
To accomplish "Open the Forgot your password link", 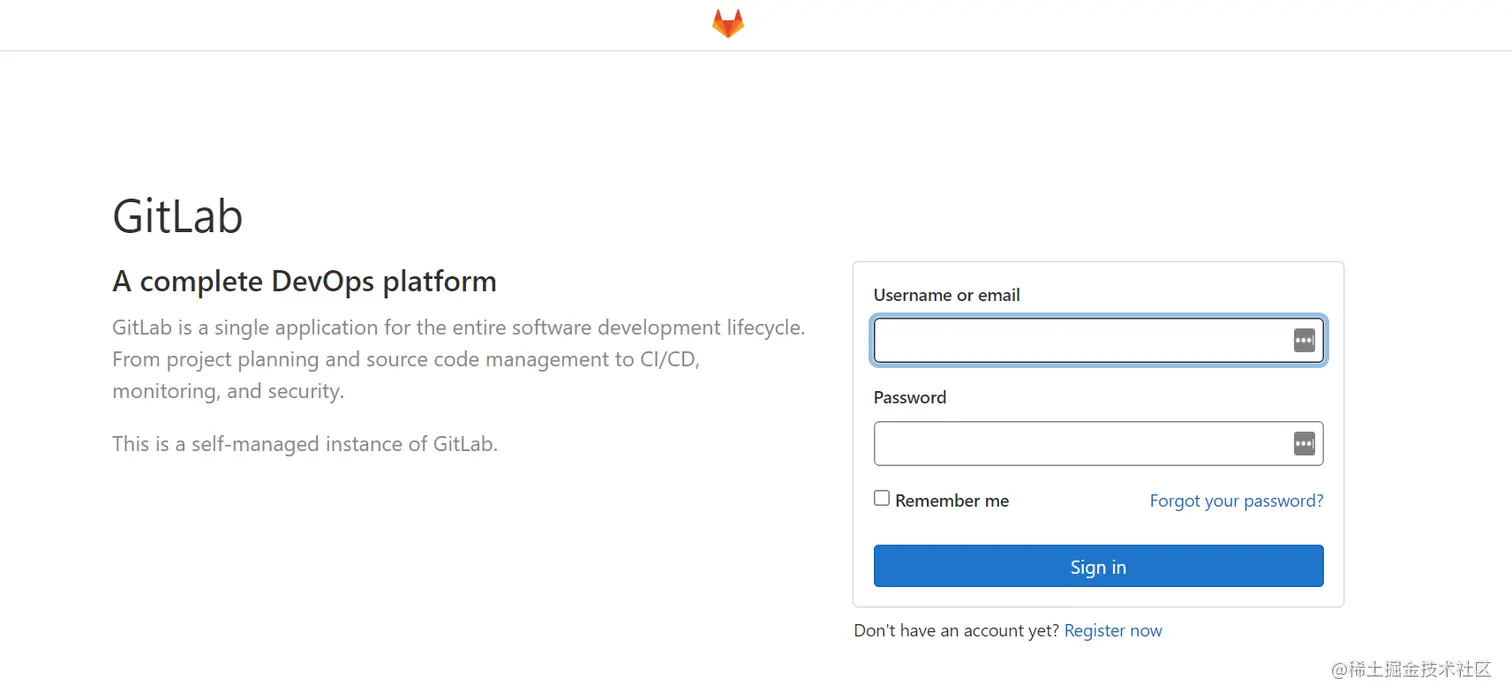I will point(1236,501).
